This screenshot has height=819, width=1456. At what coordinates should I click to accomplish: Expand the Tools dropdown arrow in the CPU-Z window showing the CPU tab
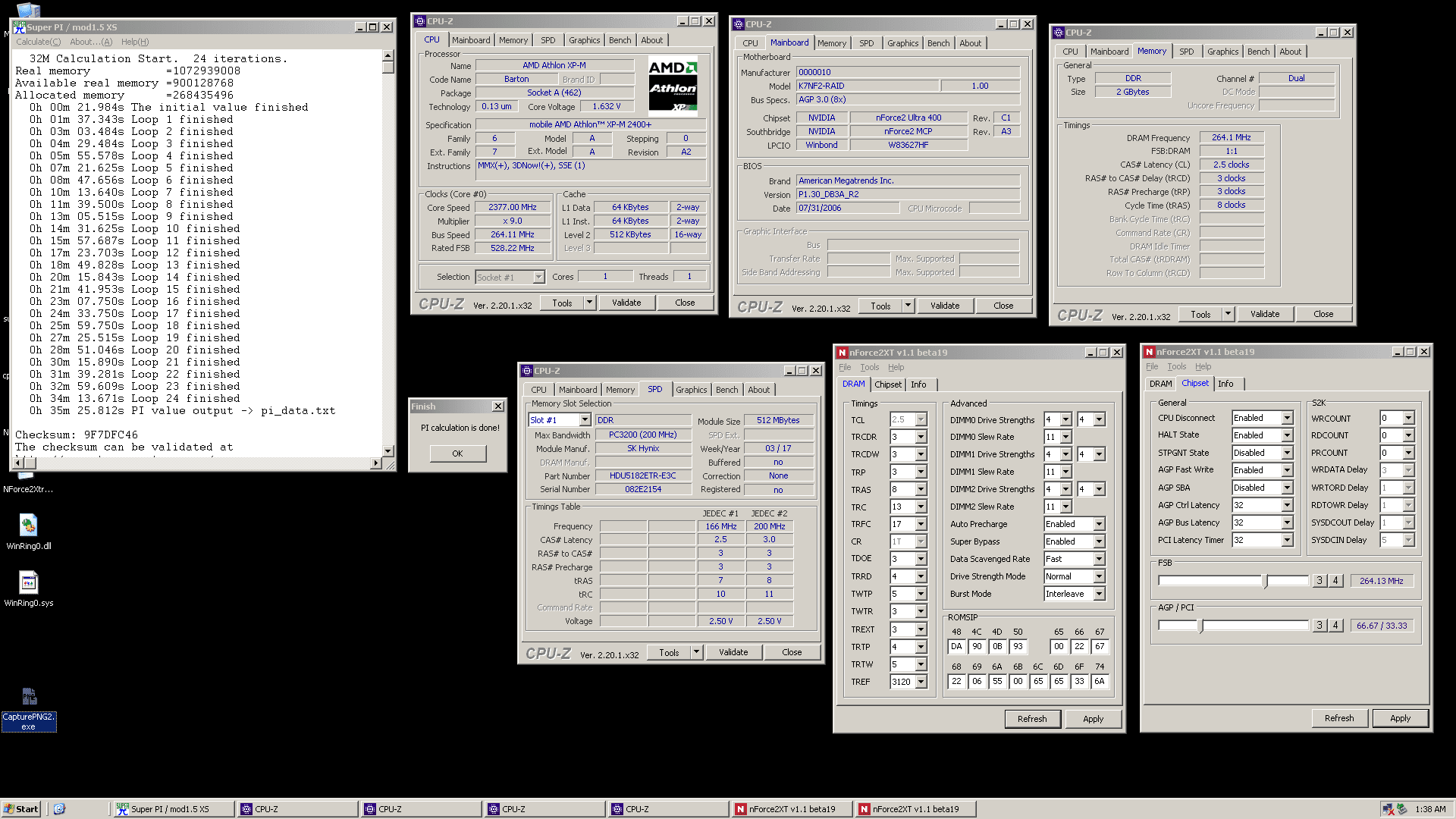click(589, 303)
